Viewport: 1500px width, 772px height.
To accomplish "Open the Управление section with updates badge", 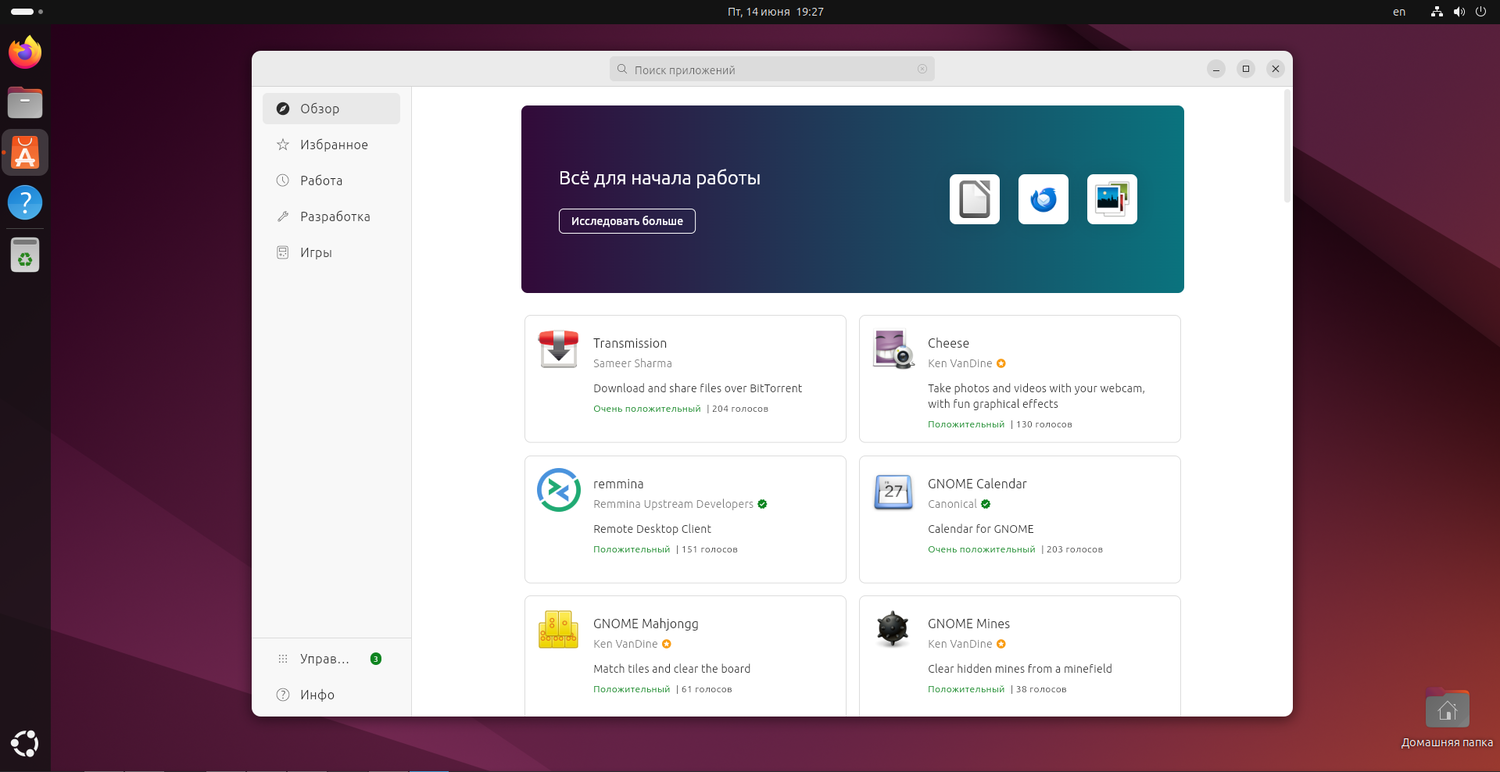I will point(331,659).
